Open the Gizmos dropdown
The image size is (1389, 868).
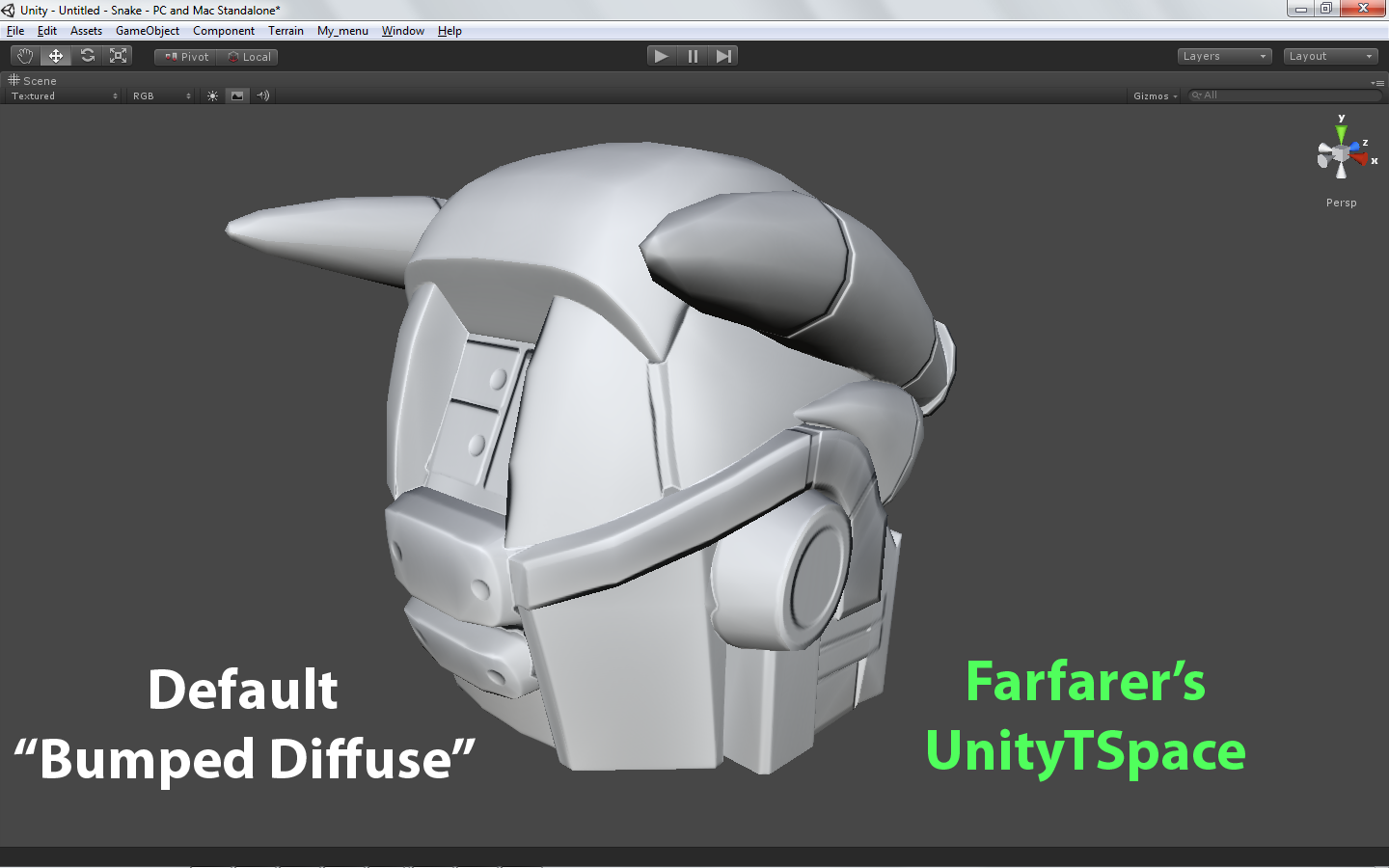point(1156,95)
